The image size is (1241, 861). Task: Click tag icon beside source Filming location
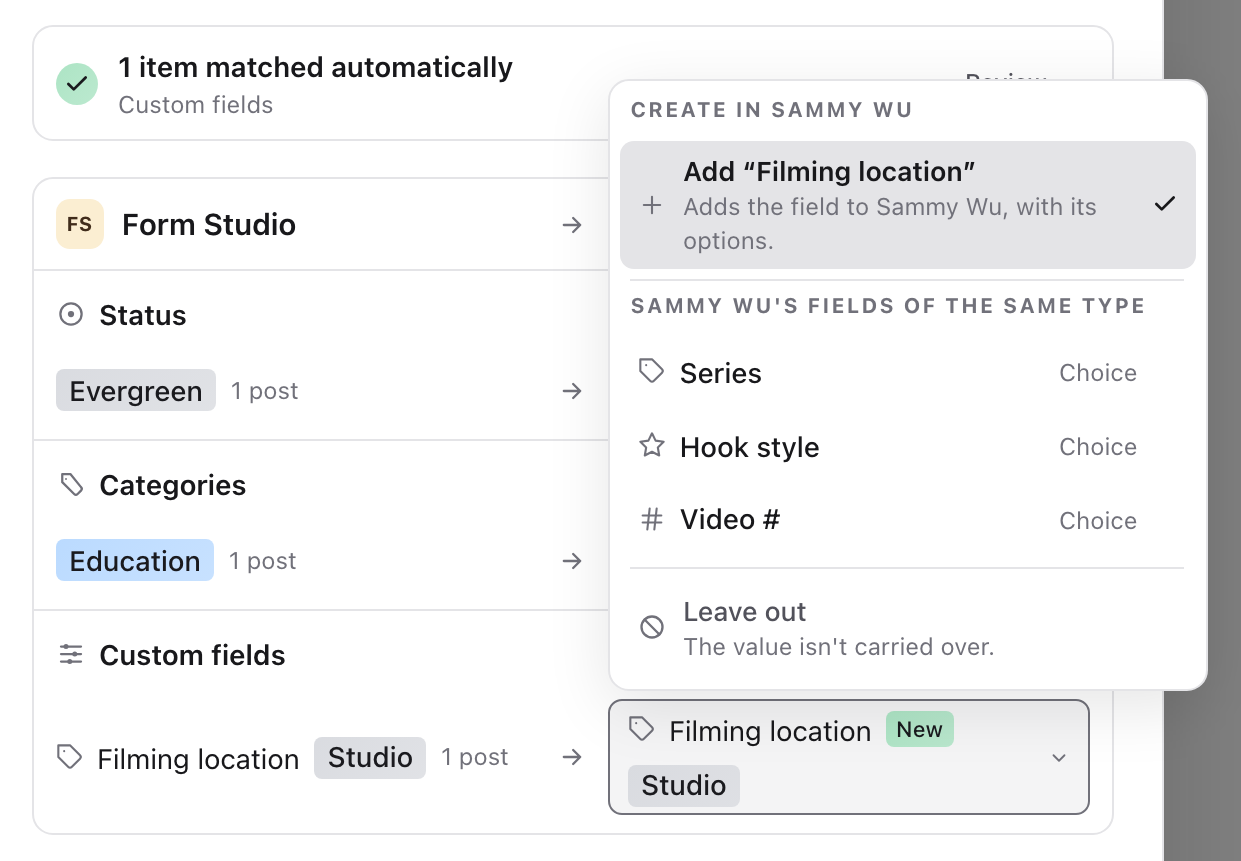click(x=69, y=757)
